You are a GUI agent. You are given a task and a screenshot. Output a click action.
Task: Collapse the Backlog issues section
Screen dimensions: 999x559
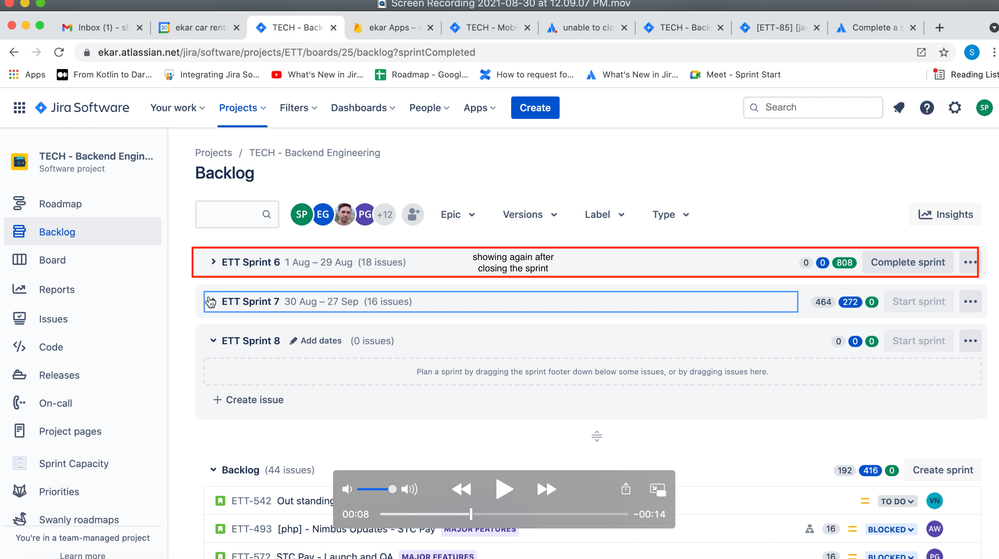(213, 470)
